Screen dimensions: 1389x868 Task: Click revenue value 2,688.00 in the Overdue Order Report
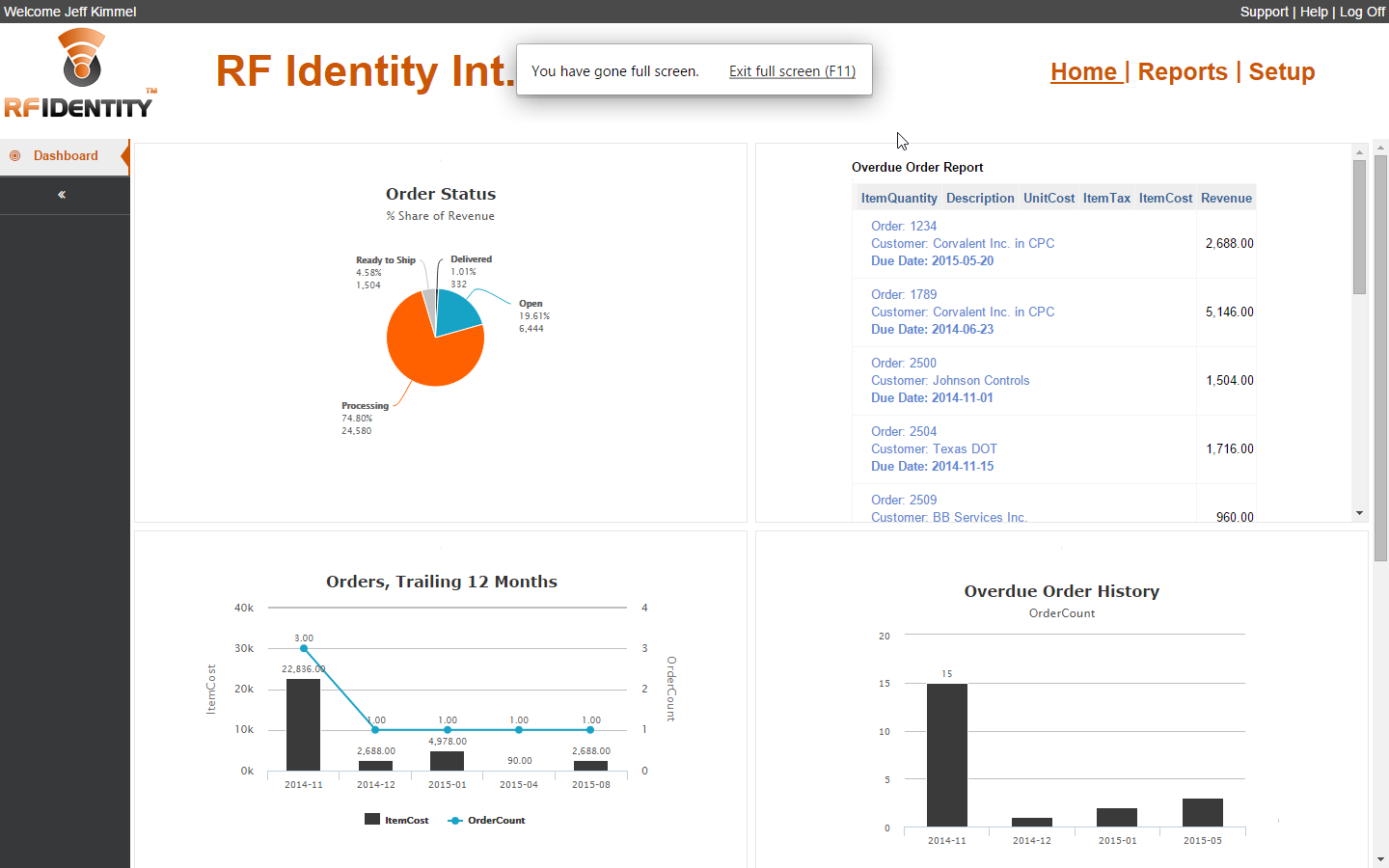(1230, 243)
